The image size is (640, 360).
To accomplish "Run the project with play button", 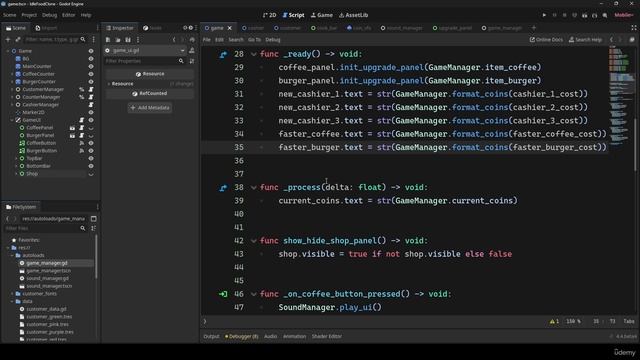I will pos(544,15).
